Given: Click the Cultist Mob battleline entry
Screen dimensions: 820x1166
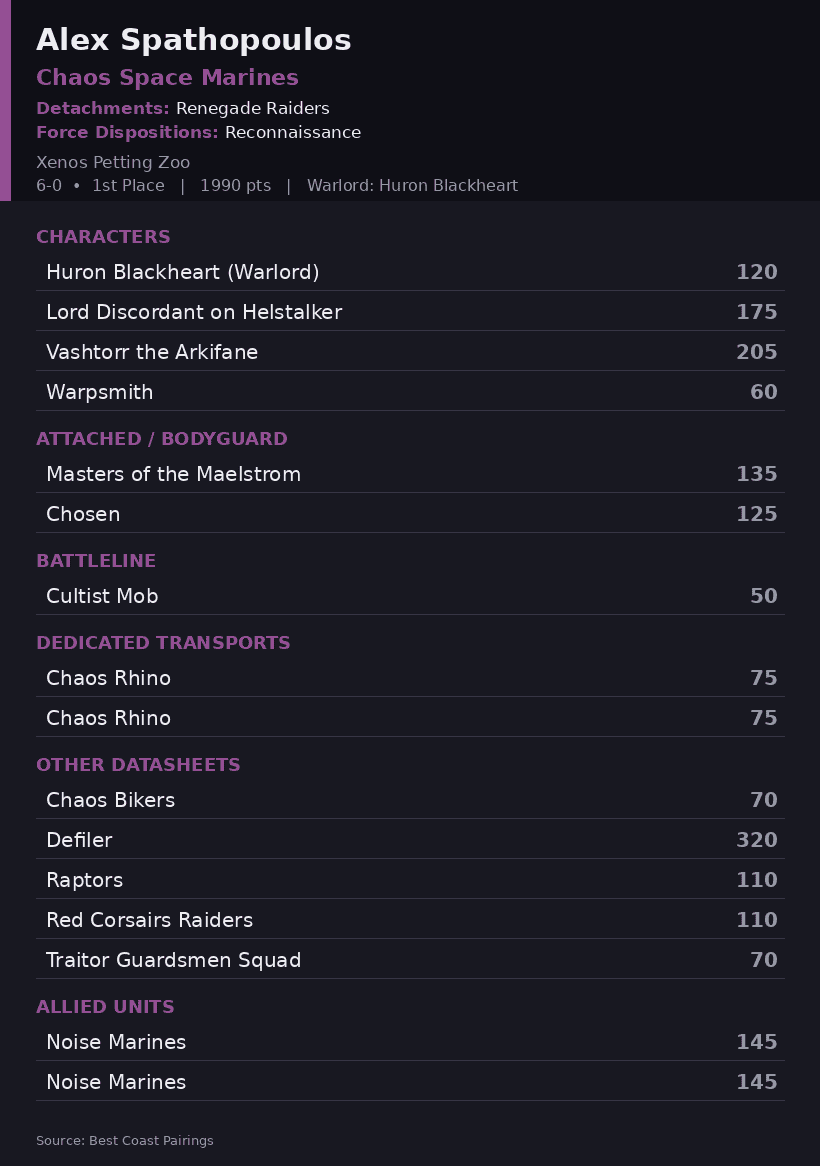Looking at the screenshot, I should 410,596.
